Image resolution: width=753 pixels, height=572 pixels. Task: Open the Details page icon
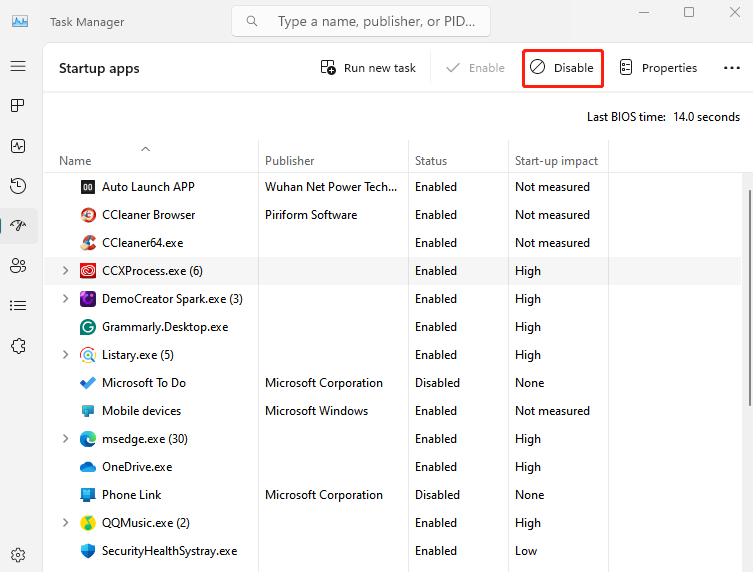18,305
